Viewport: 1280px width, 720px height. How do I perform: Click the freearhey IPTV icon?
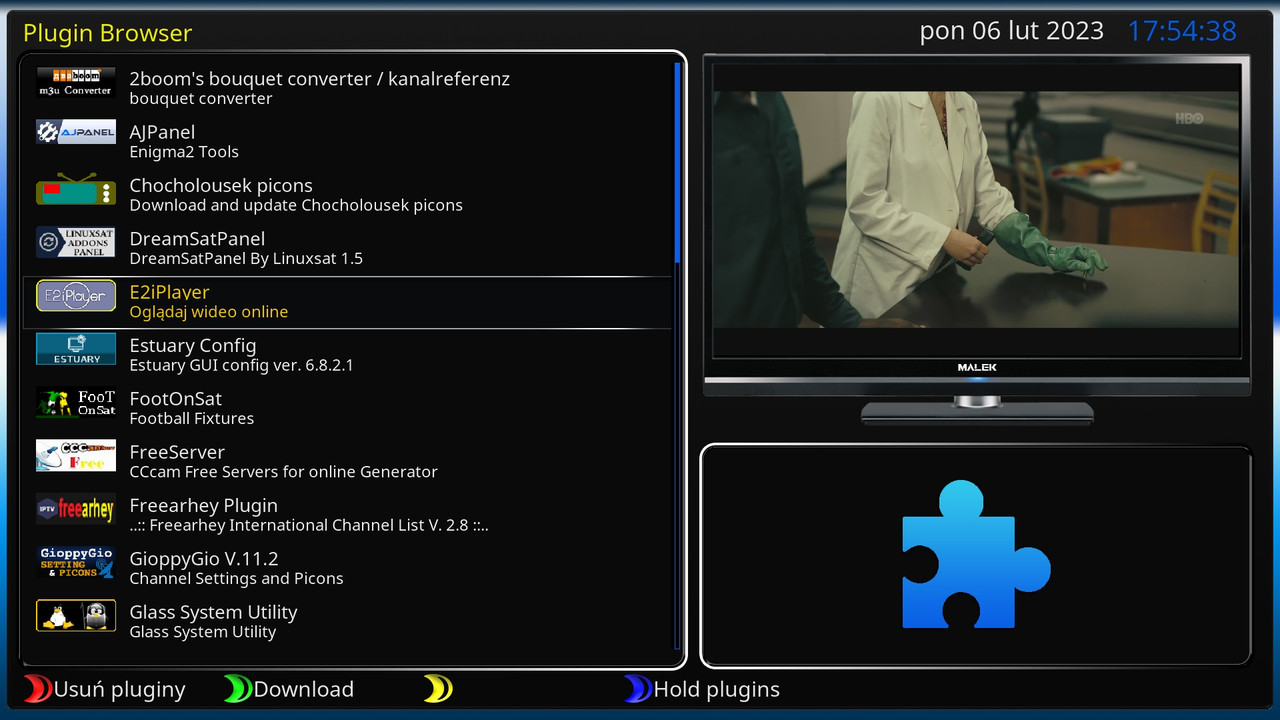pyautogui.click(x=76, y=509)
